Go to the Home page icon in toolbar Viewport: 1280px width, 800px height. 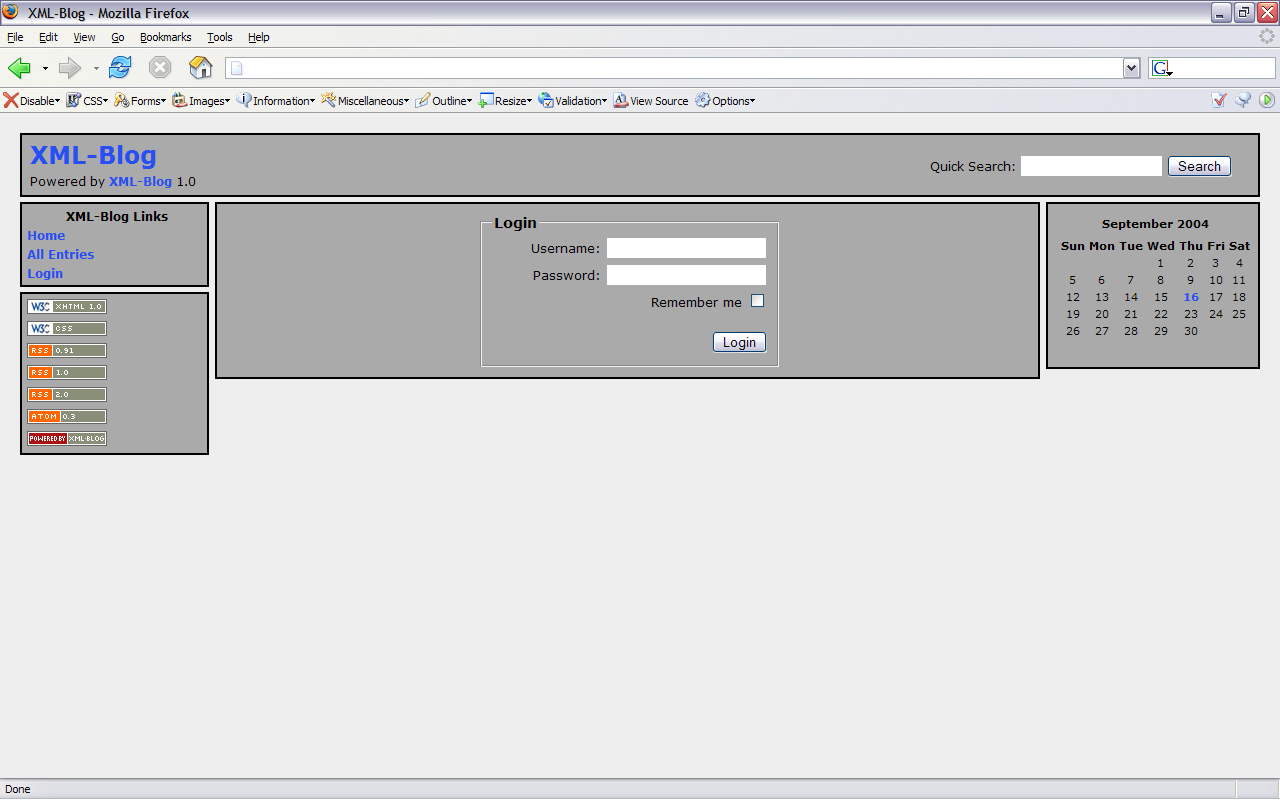[201, 68]
